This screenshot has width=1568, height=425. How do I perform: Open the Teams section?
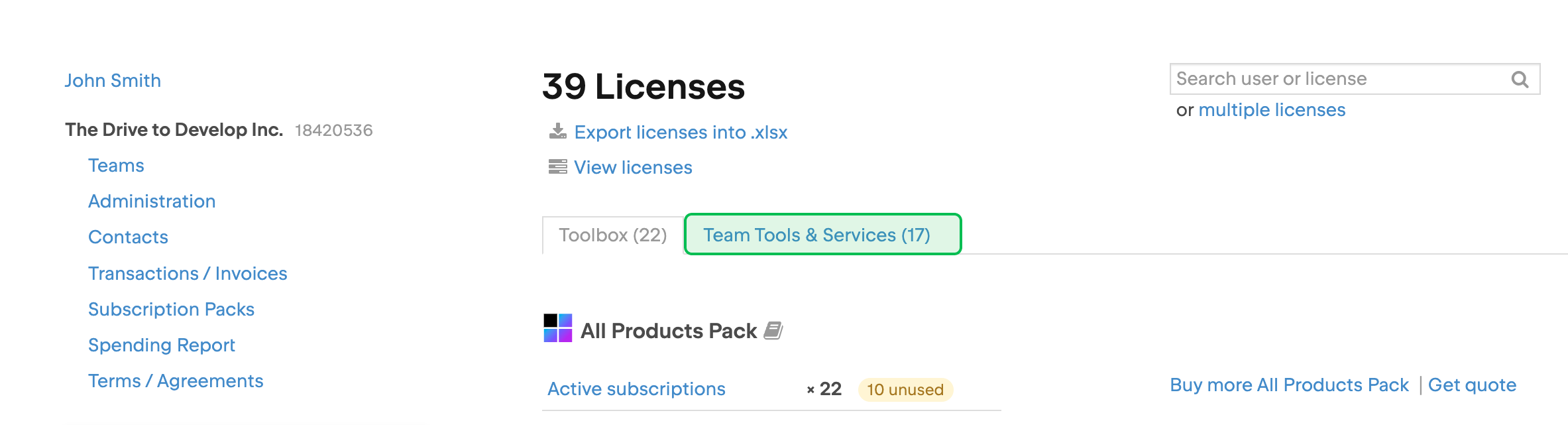tap(116, 165)
